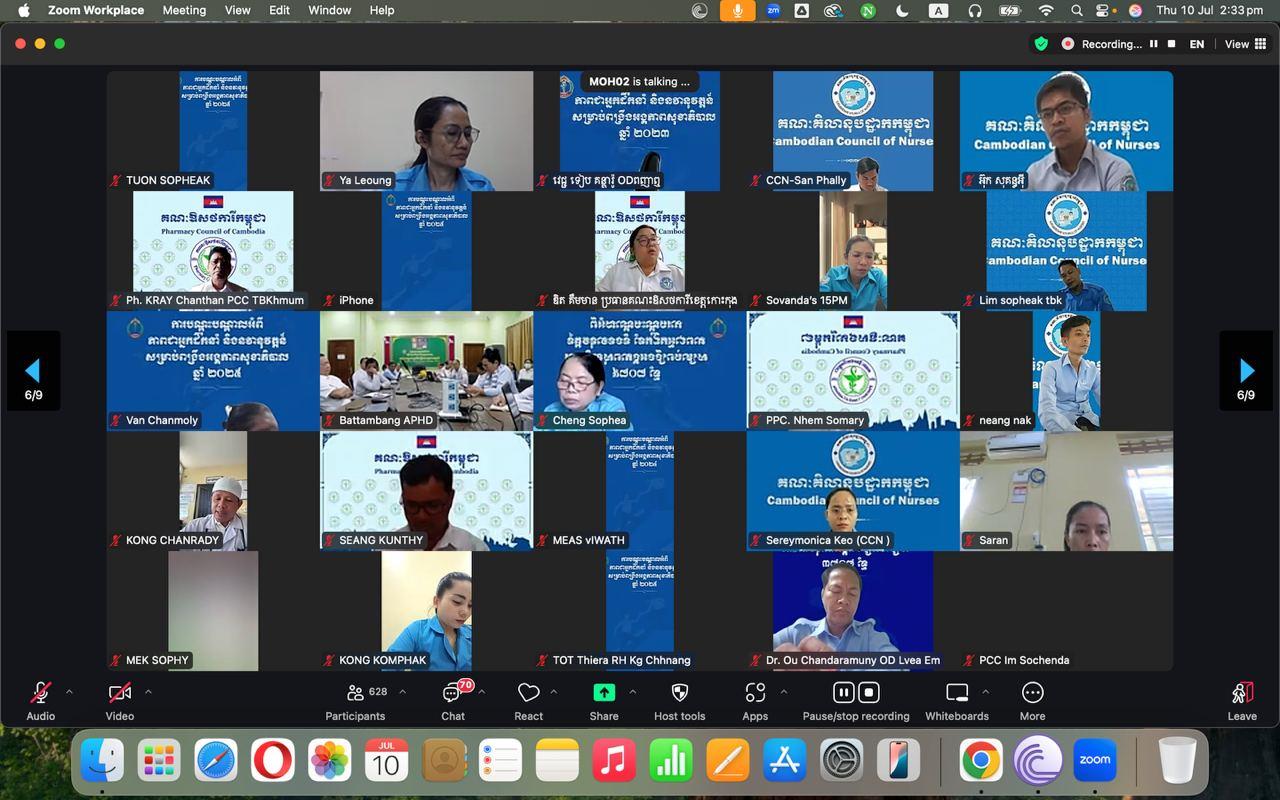Click TUON SOPHEAK name label
Image resolution: width=1280 pixels, height=800 pixels.
(168, 180)
